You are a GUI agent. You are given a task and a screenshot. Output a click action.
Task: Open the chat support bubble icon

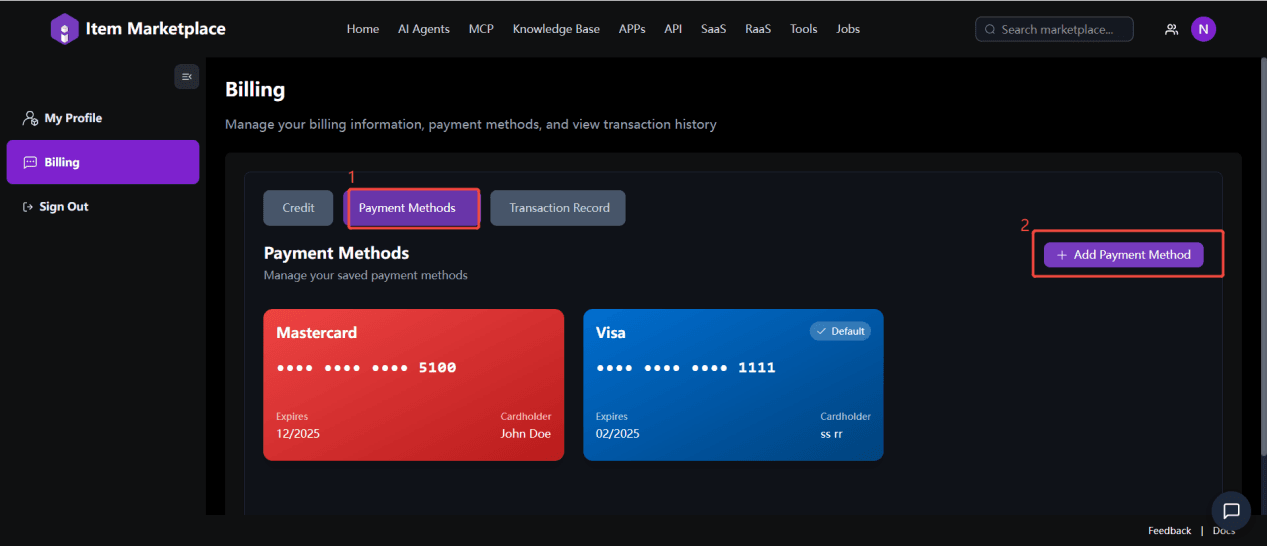pyautogui.click(x=1231, y=511)
